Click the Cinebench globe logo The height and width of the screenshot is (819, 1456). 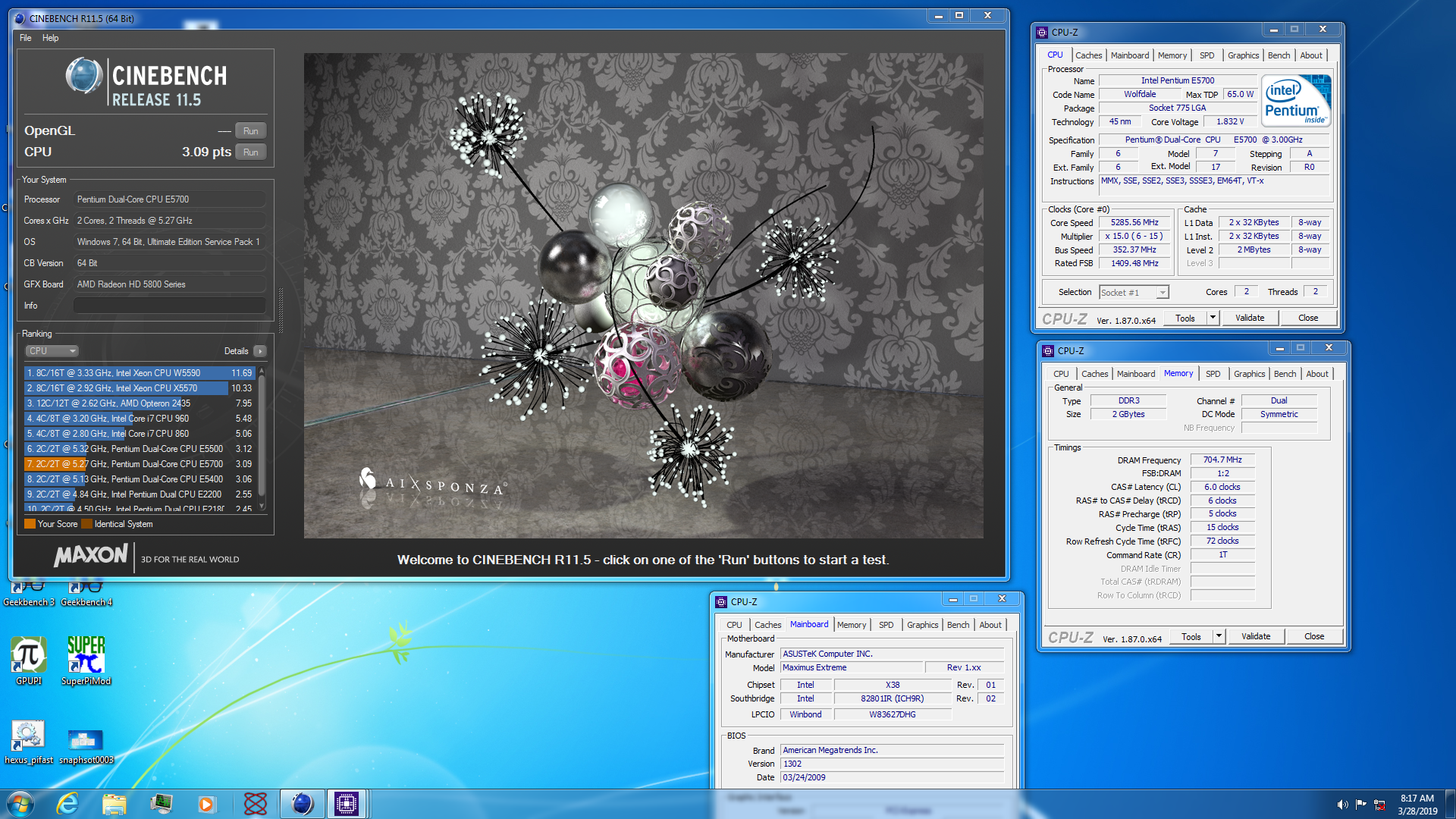pyautogui.click(x=83, y=76)
